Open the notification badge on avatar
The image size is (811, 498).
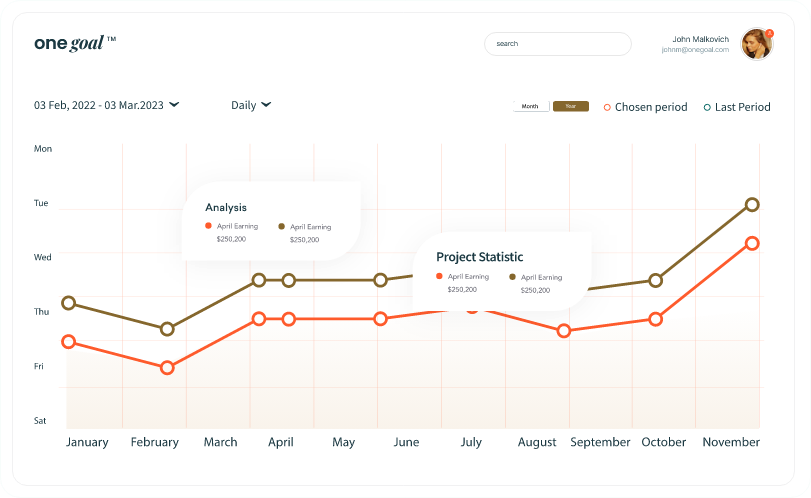click(x=770, y=33)
